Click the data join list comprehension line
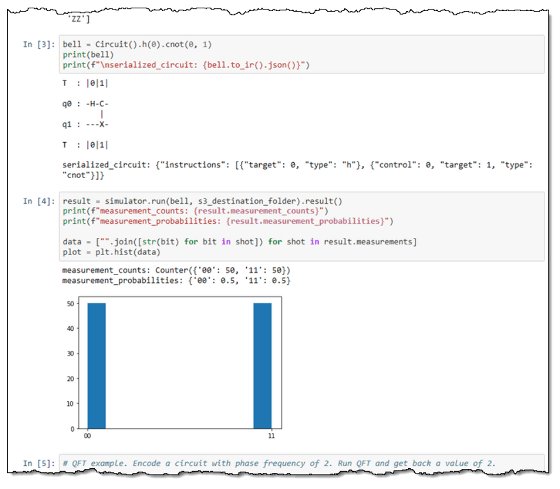 click(240, 242)
